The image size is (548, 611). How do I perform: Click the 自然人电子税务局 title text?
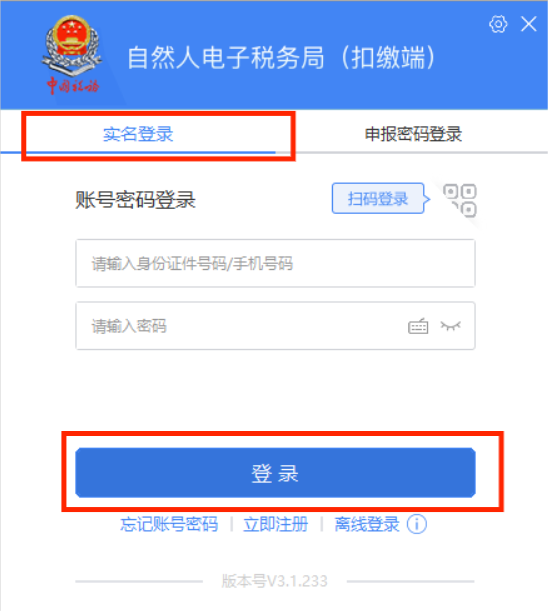(x=225, y=58)
